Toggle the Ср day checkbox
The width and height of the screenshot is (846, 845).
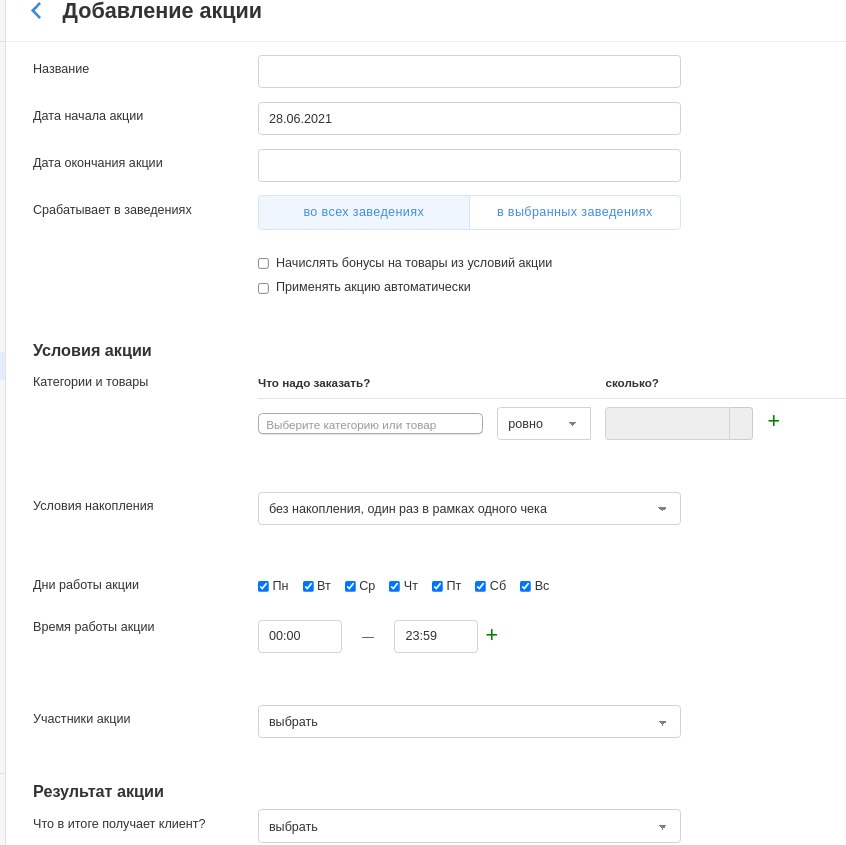(x=350, y=587)
